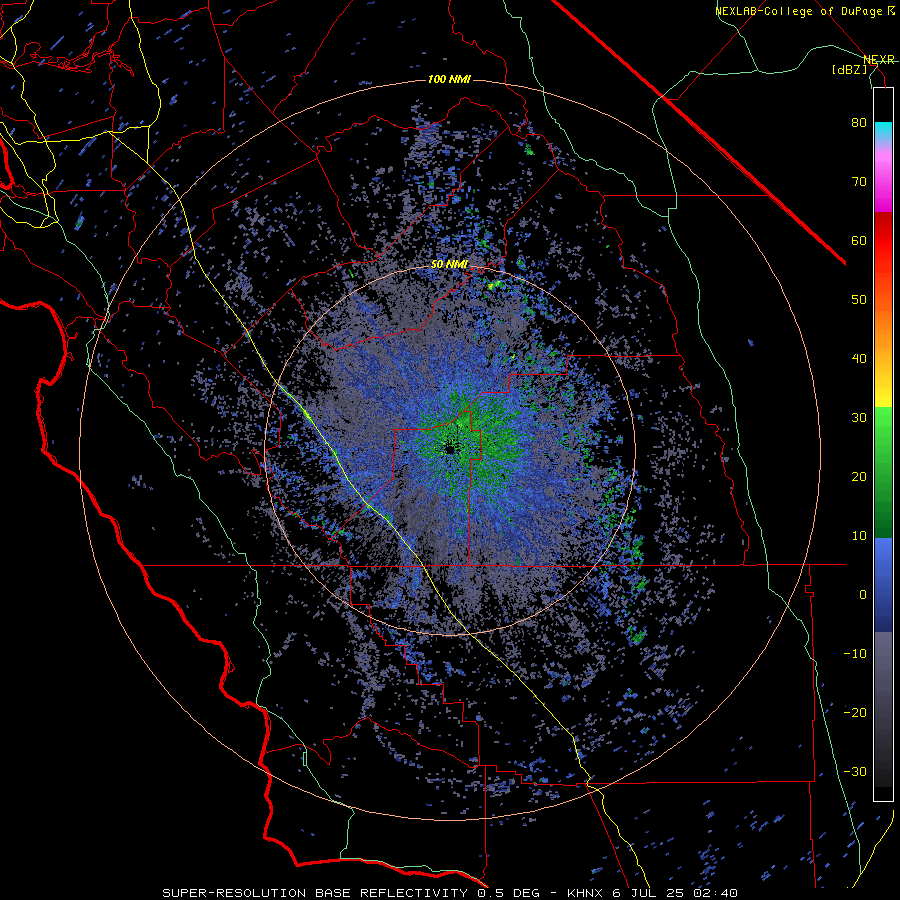Click the KHNX radar site dark center
The height and width of the screenshot is (900, 900).
click(x=450, y=449)
